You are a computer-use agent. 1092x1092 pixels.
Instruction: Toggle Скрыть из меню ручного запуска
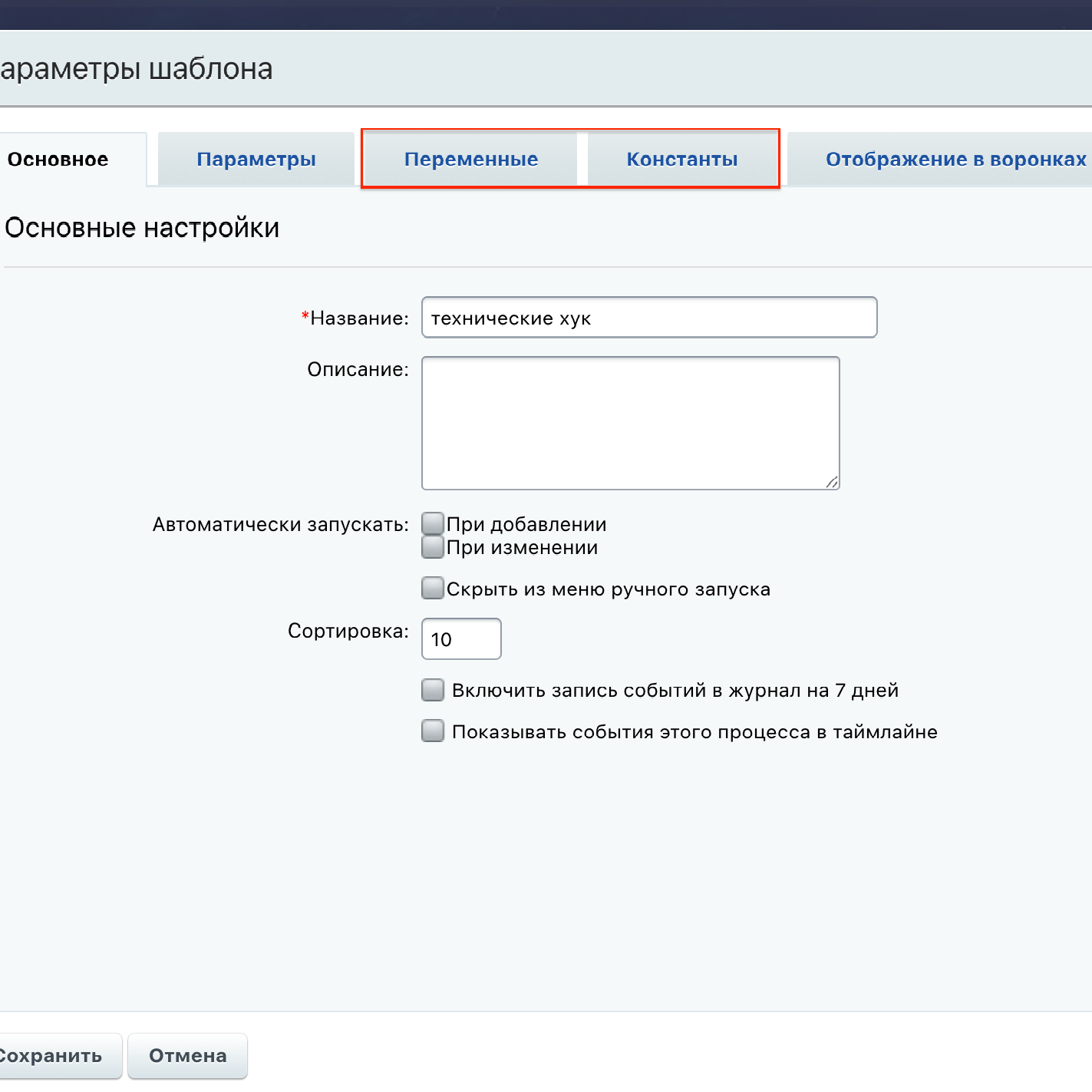432,588
